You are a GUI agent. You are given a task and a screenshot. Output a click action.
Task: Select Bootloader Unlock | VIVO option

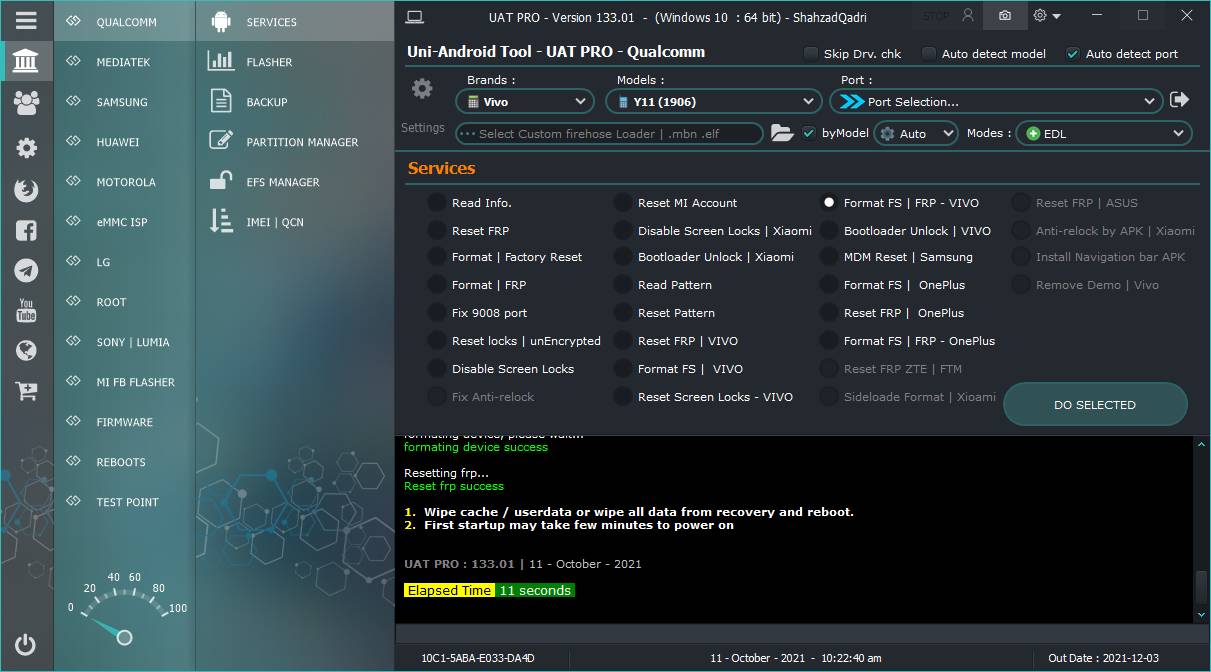(x=829, y=231)
